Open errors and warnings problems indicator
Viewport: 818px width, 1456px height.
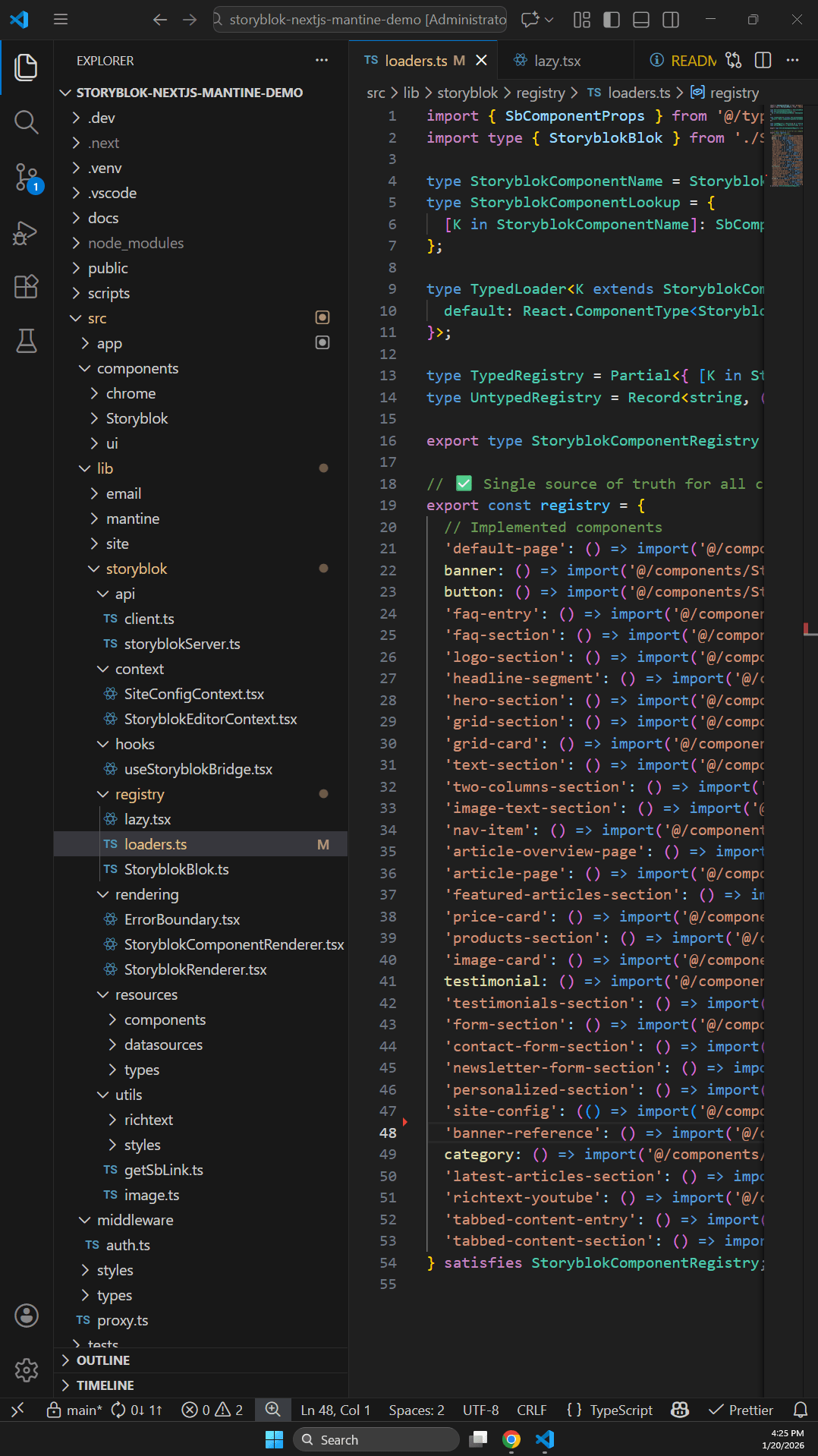click(212, 1410)
